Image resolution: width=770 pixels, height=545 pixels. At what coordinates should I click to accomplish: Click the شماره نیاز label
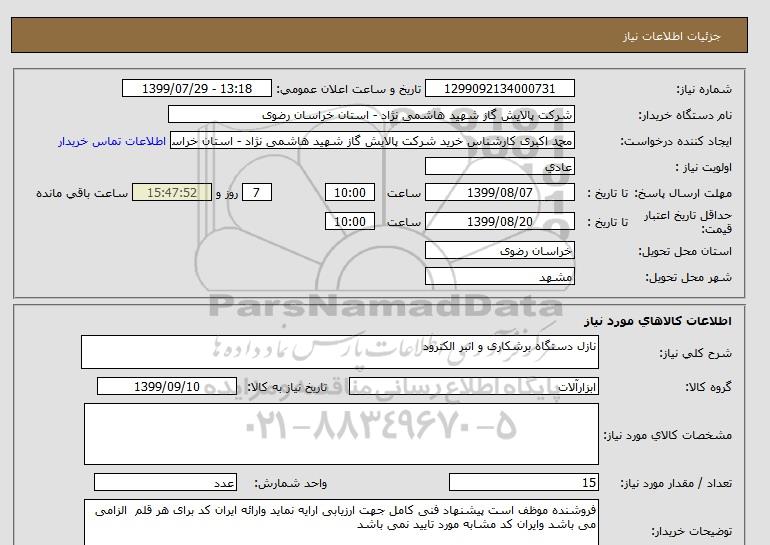point(704,89)
